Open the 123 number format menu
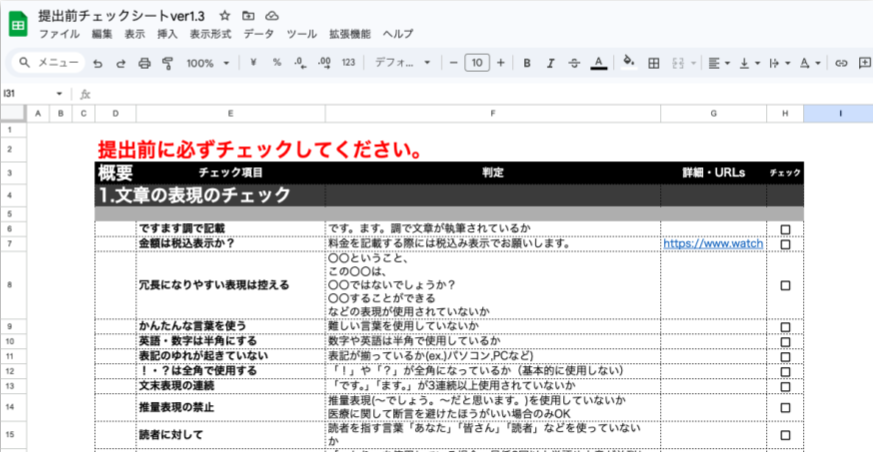This screenshot has height=452, width=873. [x=349, y=63]
